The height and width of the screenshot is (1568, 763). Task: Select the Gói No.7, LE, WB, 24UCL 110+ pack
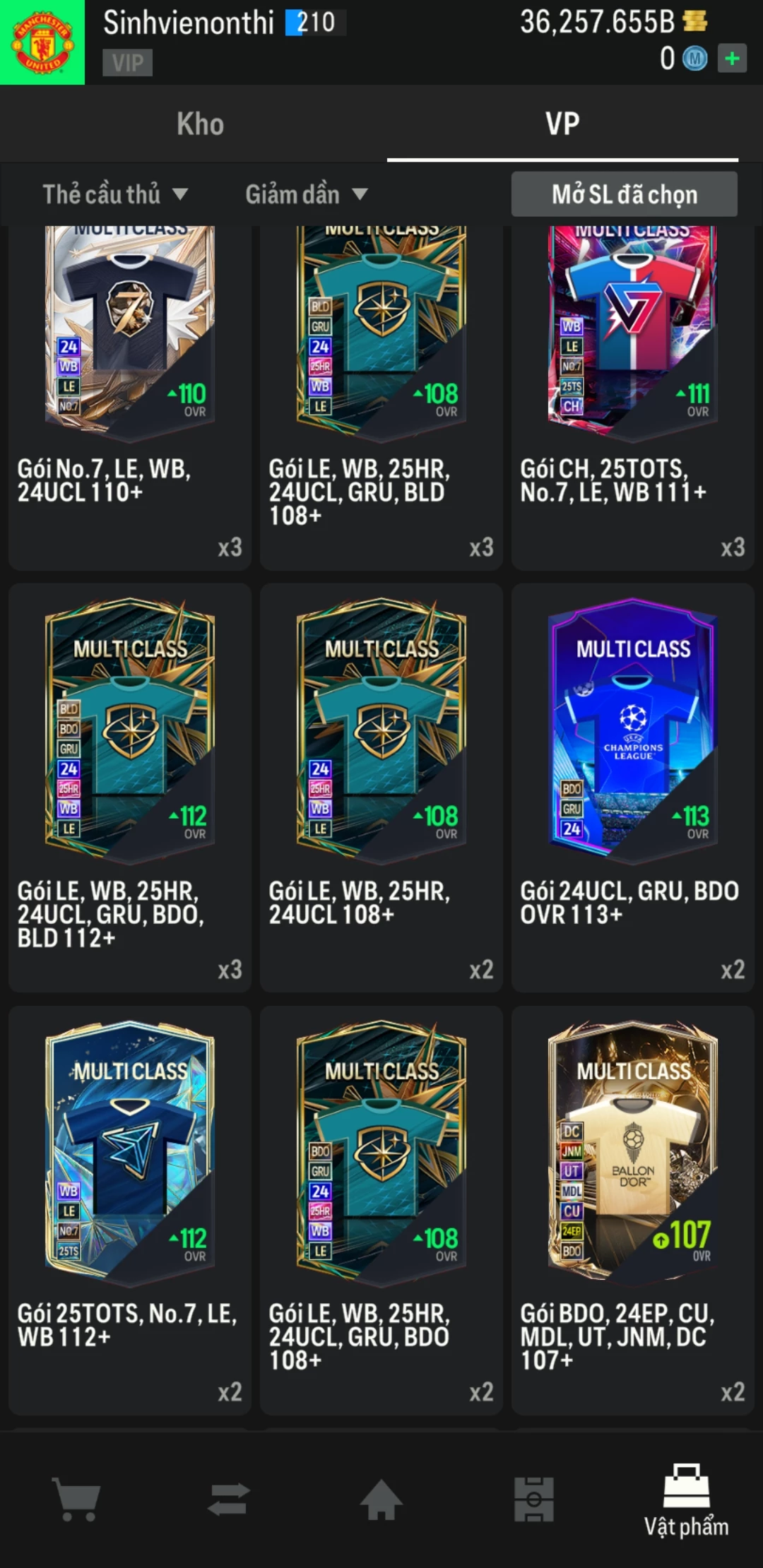point(130,397)
